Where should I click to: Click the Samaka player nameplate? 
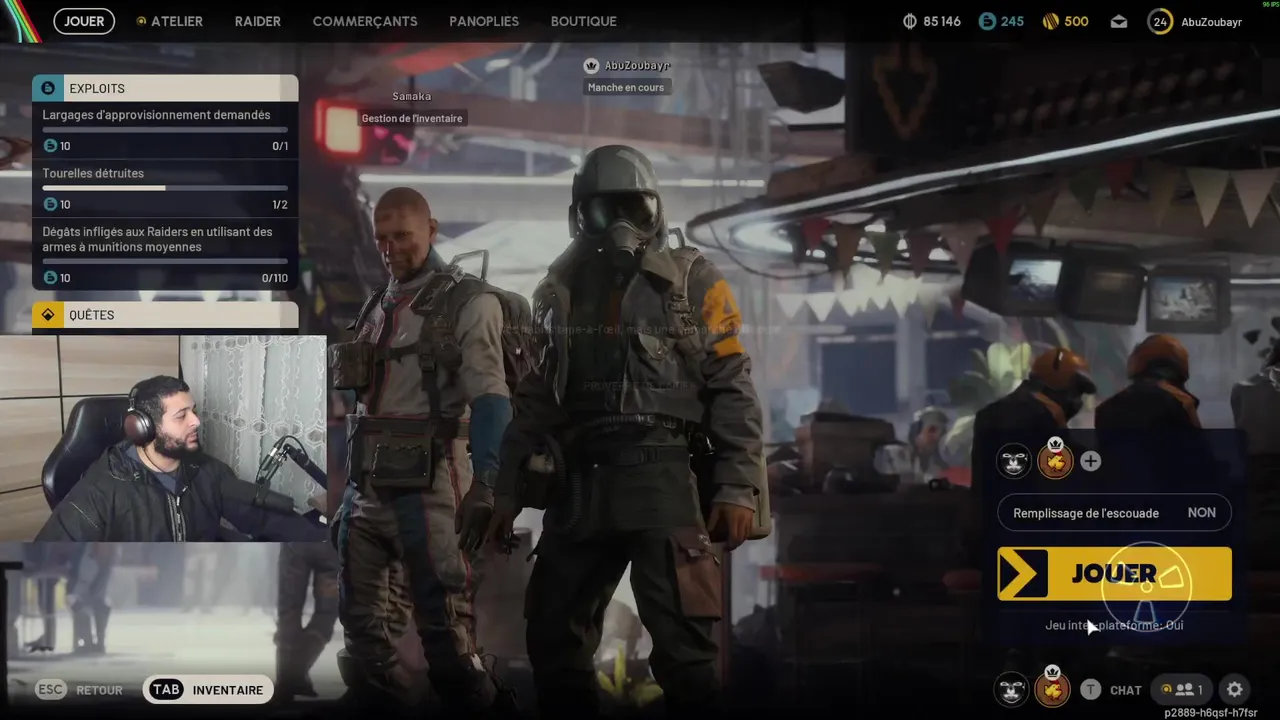click(x=412, y=96)
